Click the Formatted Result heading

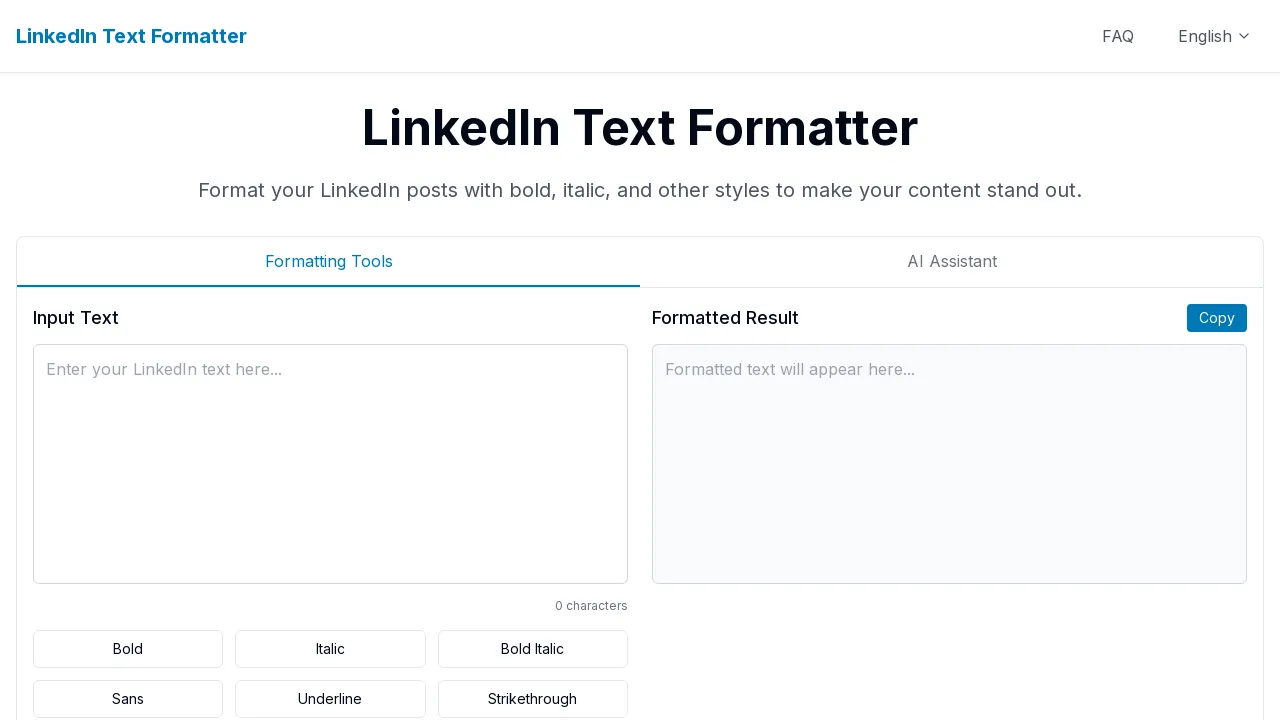point(725,318)
